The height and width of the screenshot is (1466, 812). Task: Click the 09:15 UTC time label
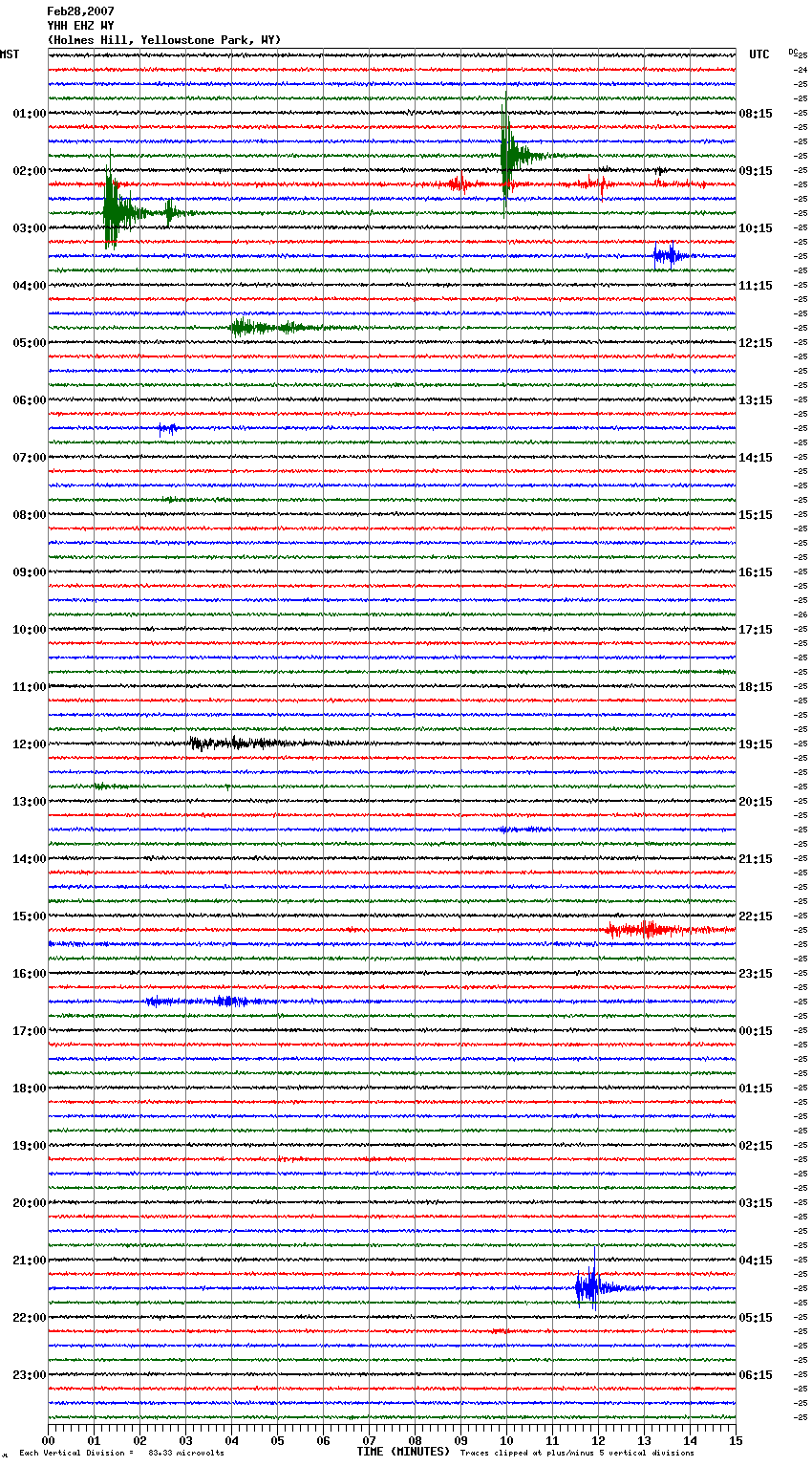pos(756,171)
